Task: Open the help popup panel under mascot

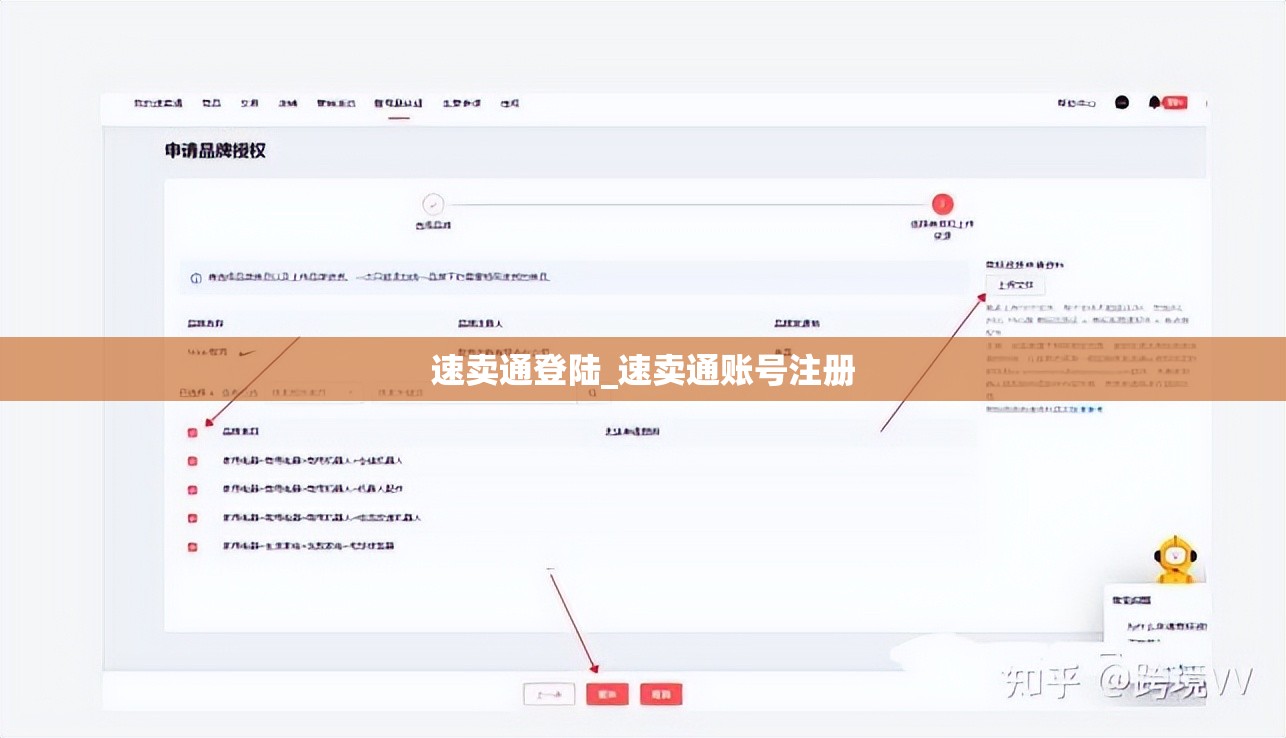Action: coord(1158,614)
